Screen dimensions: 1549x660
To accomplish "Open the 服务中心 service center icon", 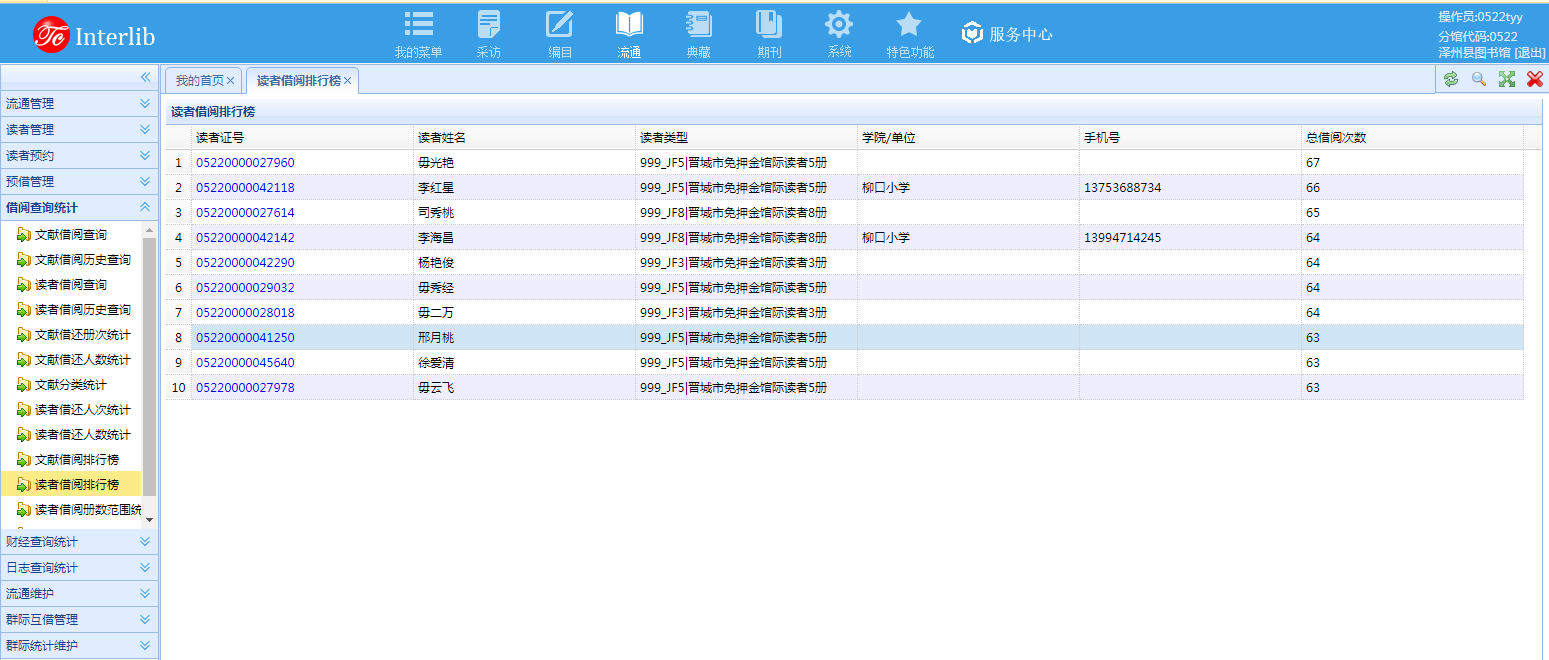I will 972,32.
